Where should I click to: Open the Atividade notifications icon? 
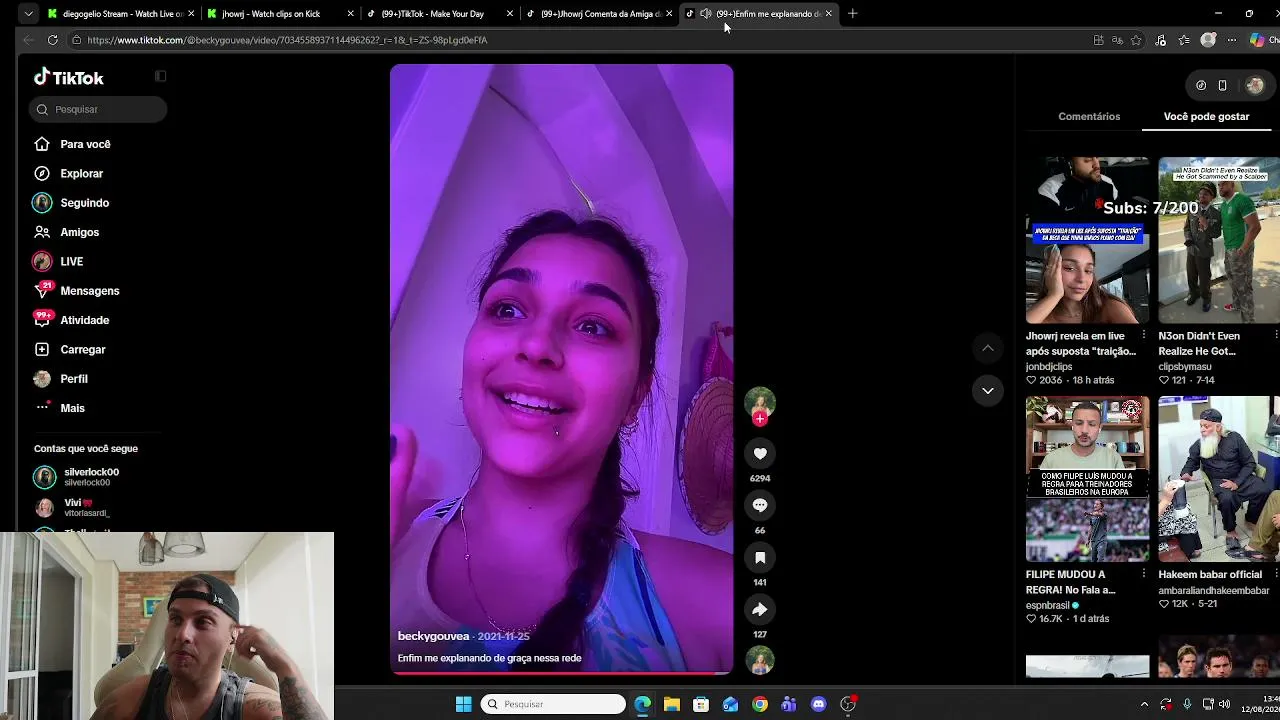[42, 320]
